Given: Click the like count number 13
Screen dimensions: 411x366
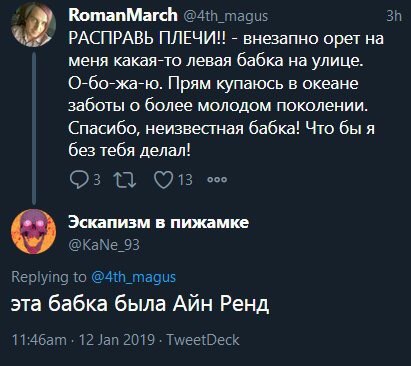Looking at the screenshot, I should [185, 180].
